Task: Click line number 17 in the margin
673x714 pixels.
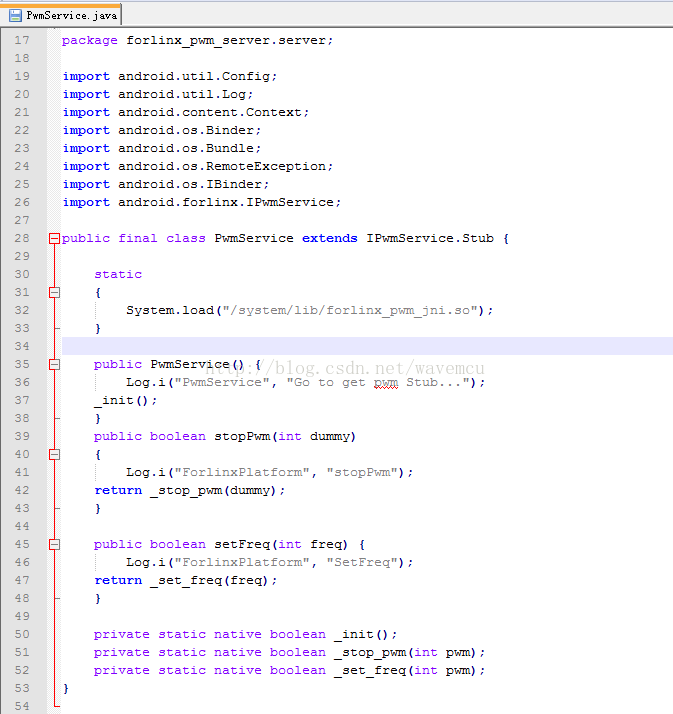Action: (22, 41)
